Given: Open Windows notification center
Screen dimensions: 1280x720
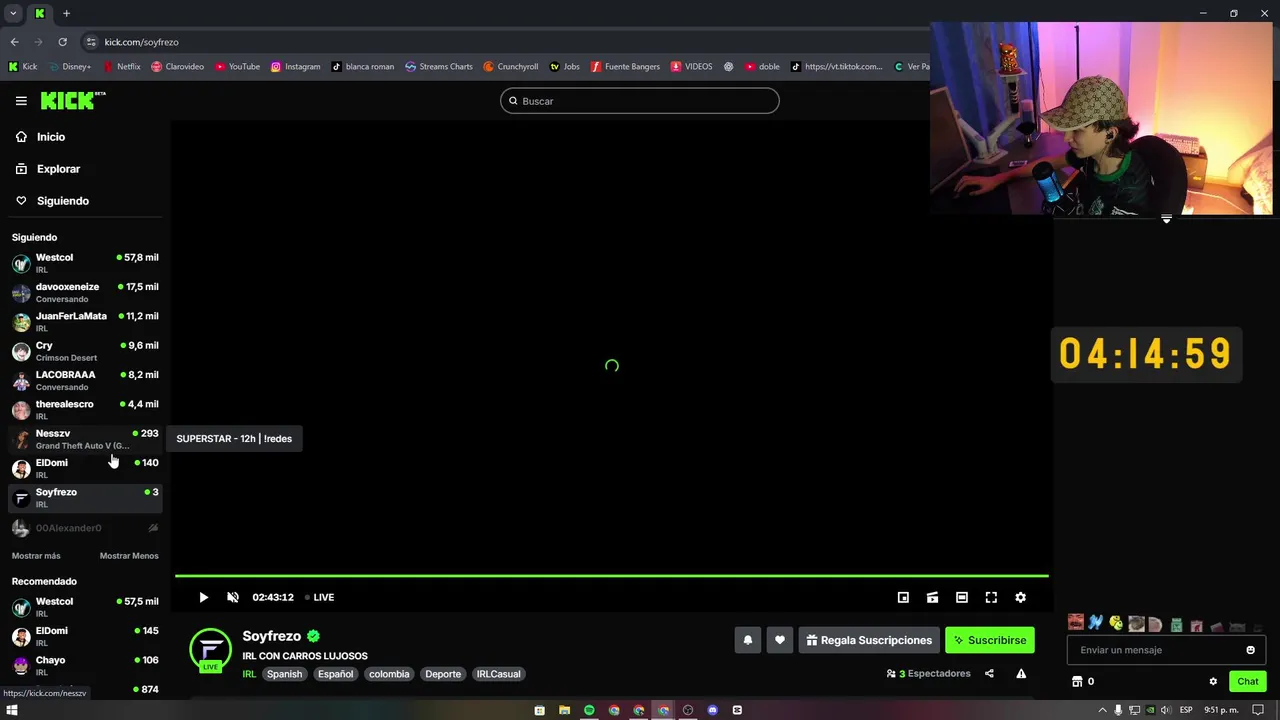Looking at the screenshot, I should (1259, 710).
